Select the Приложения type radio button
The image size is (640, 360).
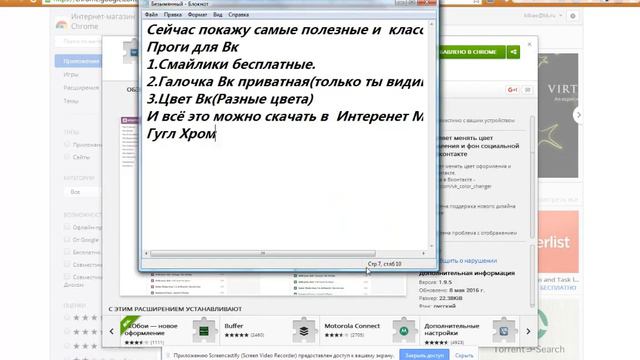[x=67, y=144]
